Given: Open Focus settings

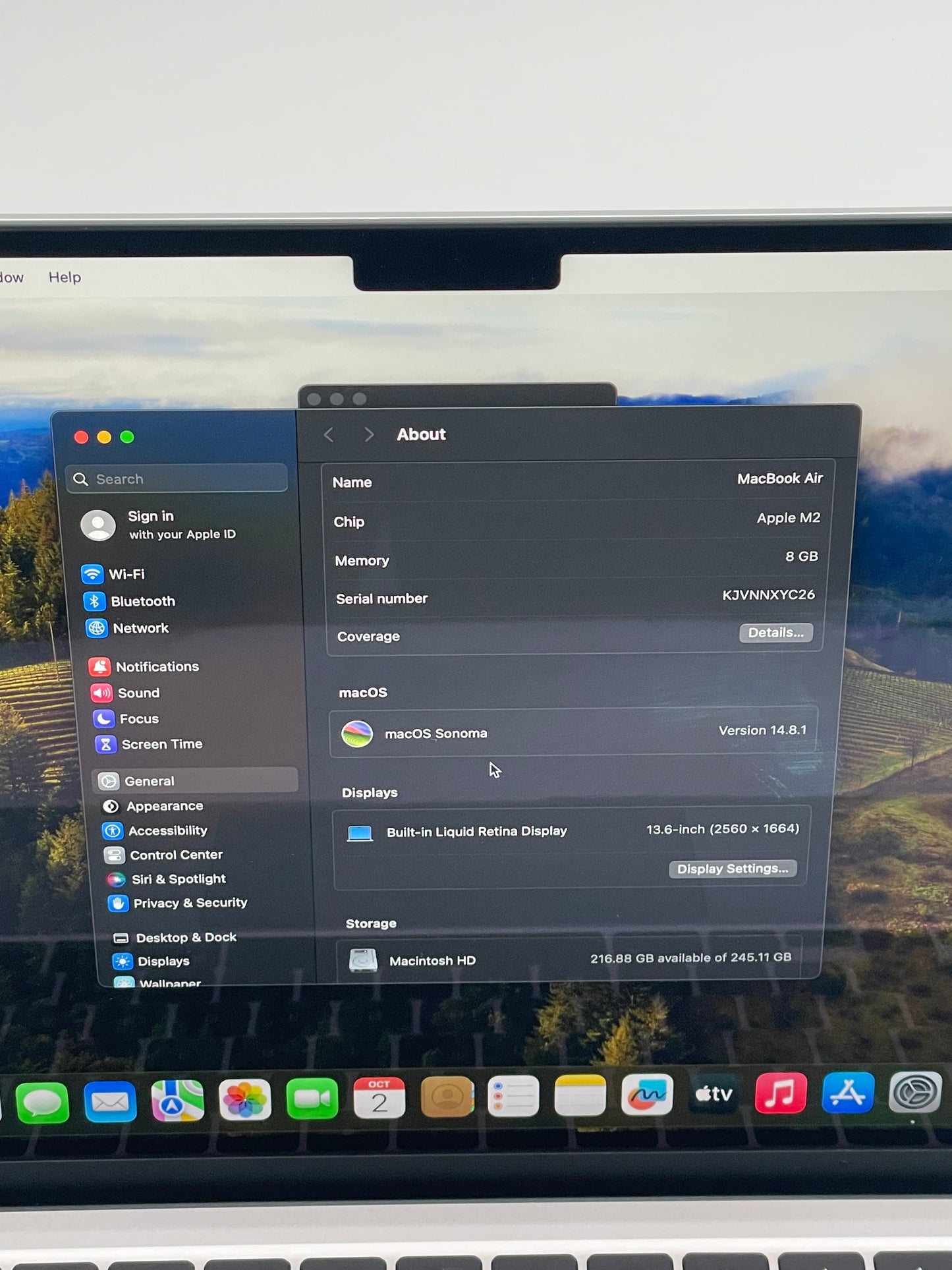Looking at the screenshot, I should pos(126,718).
